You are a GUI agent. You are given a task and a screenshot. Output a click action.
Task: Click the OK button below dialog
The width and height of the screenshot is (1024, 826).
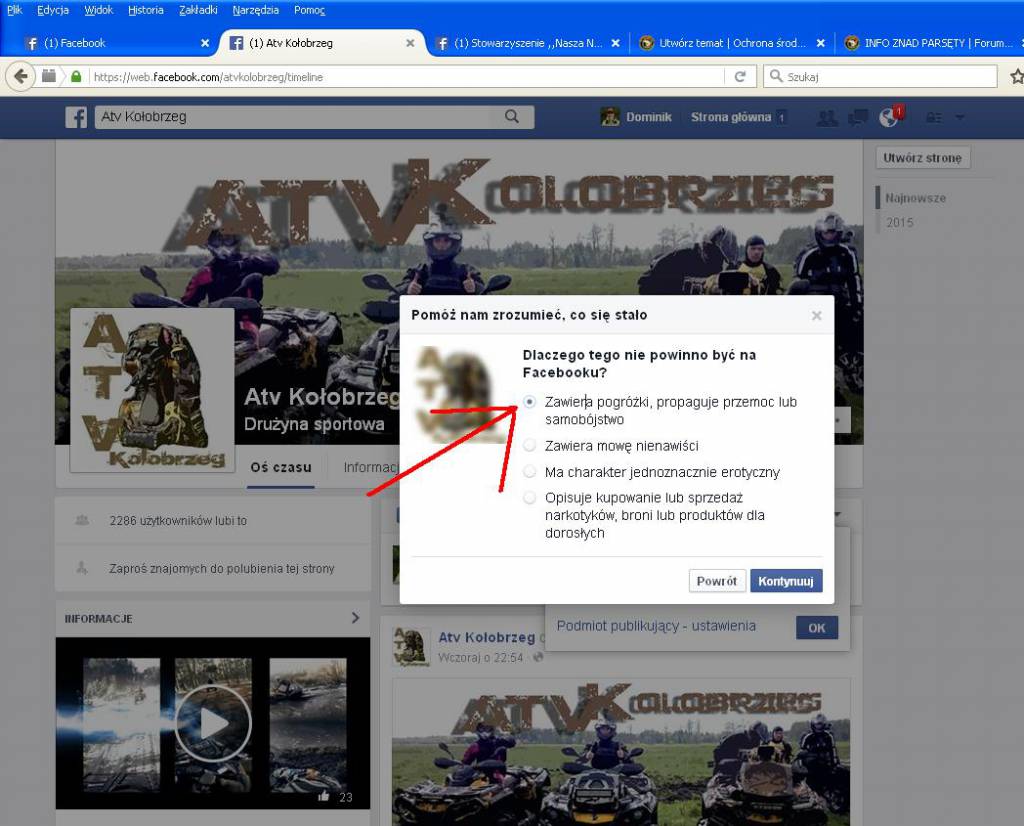(x=816, y=627)
